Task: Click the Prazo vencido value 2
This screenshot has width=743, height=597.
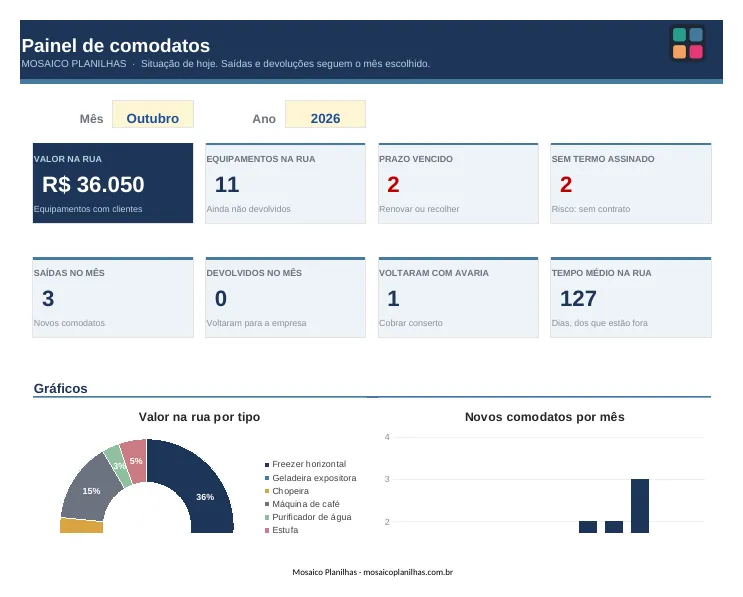Action: tap(393, 184)
